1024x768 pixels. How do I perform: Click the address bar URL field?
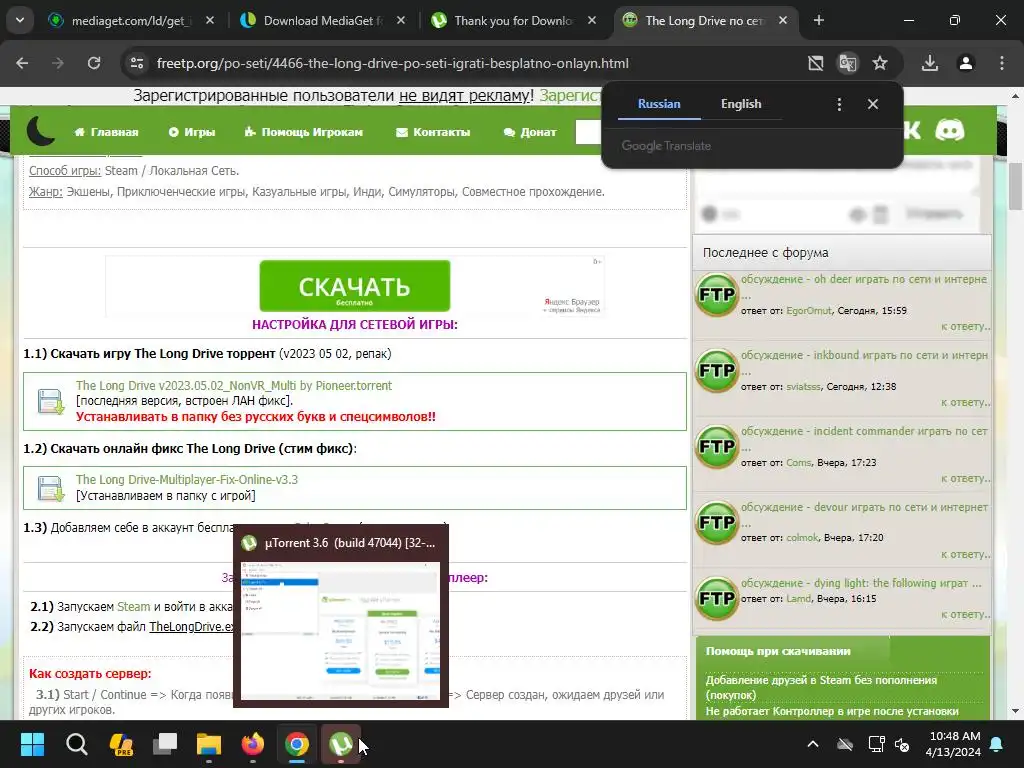pyautogui.click(x=392, y=63)
